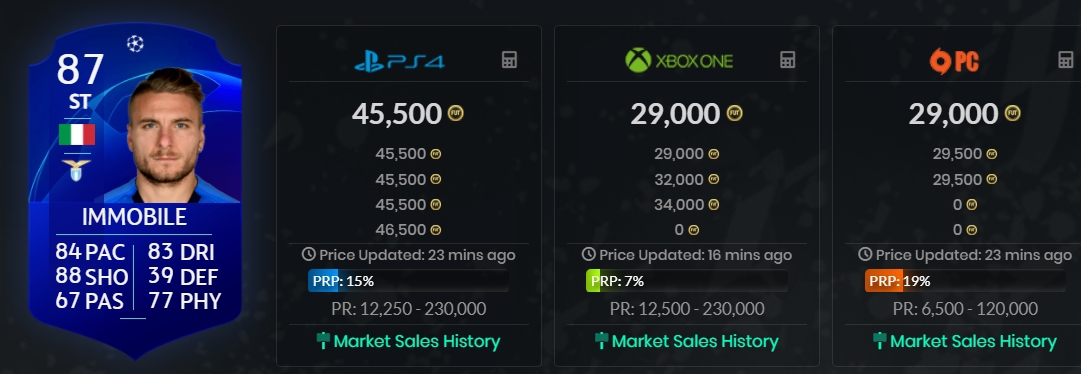This screenshot has height=374, width=1081.
Task: Click the Champions League ball icon on card
Action: (x=135, y=43)
